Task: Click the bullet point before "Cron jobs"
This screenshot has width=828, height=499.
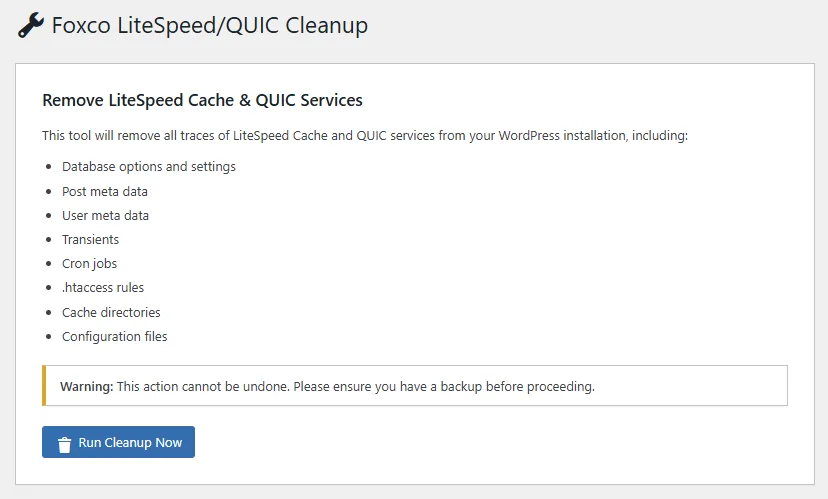Action: click(x=49, y=264)
